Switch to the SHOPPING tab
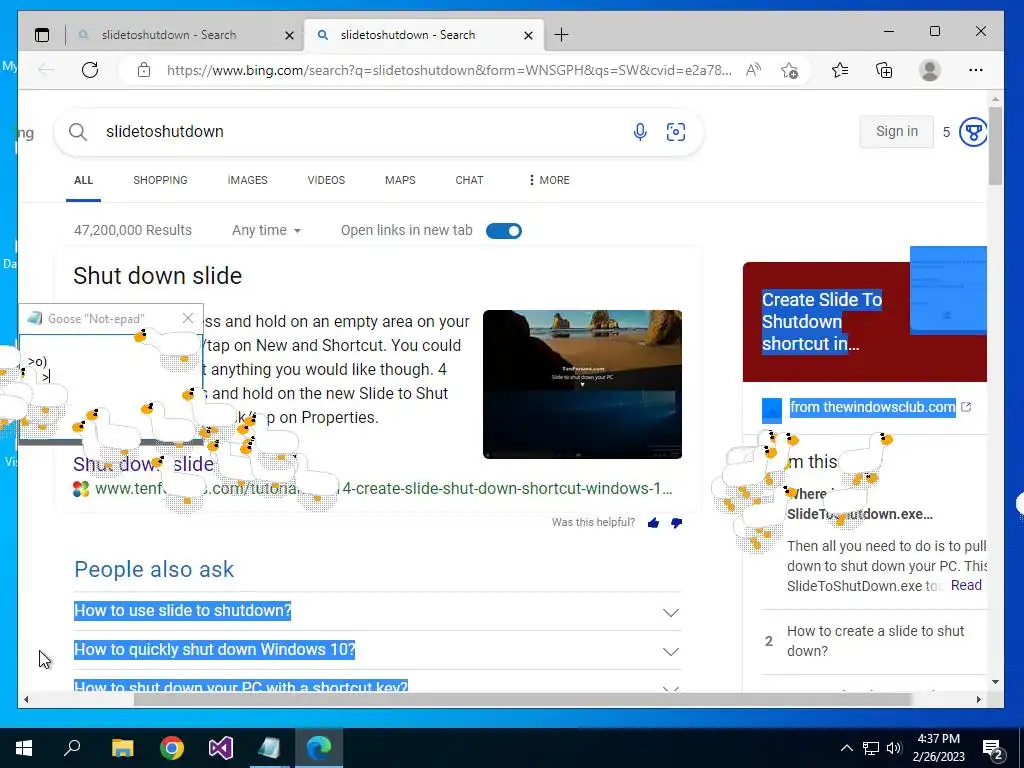Image resolution: width=1024 pixels, height=768 pixels. tap(160, 180)
